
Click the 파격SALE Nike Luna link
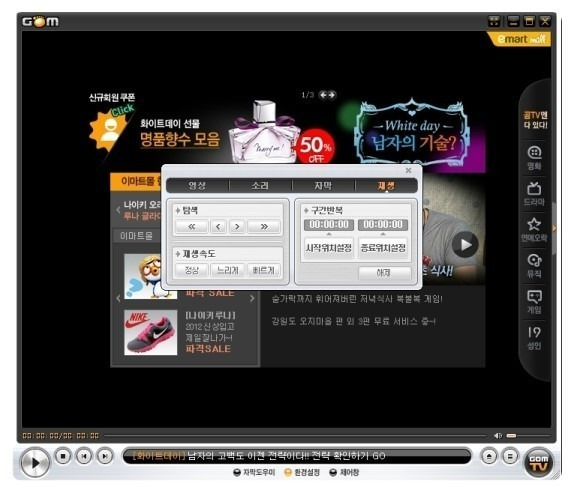208,349
